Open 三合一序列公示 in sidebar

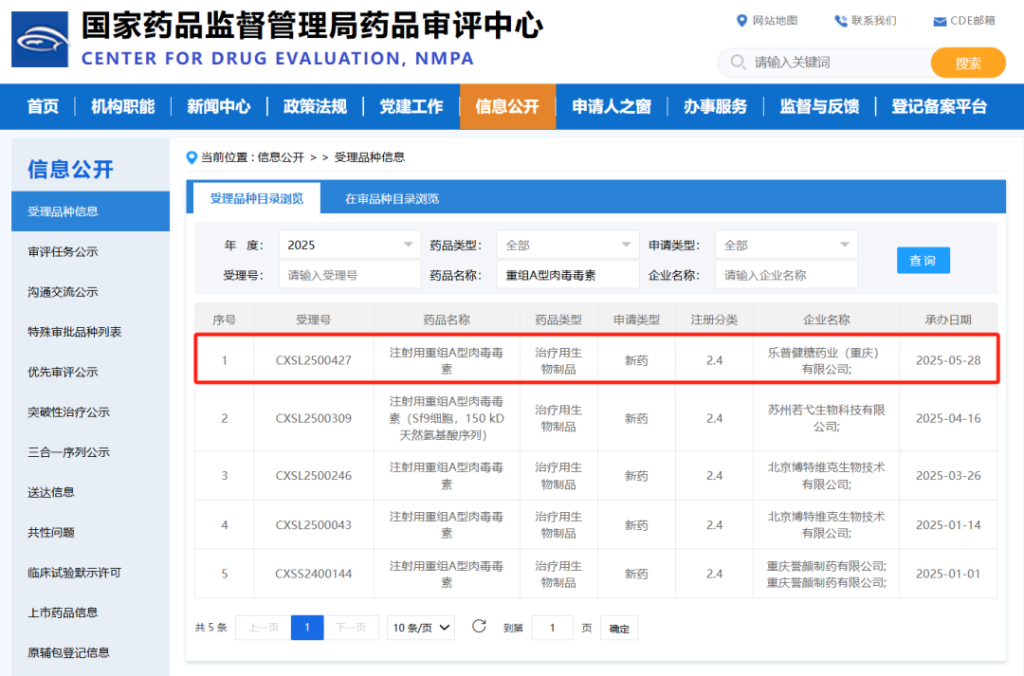click(x=69, y=452)
